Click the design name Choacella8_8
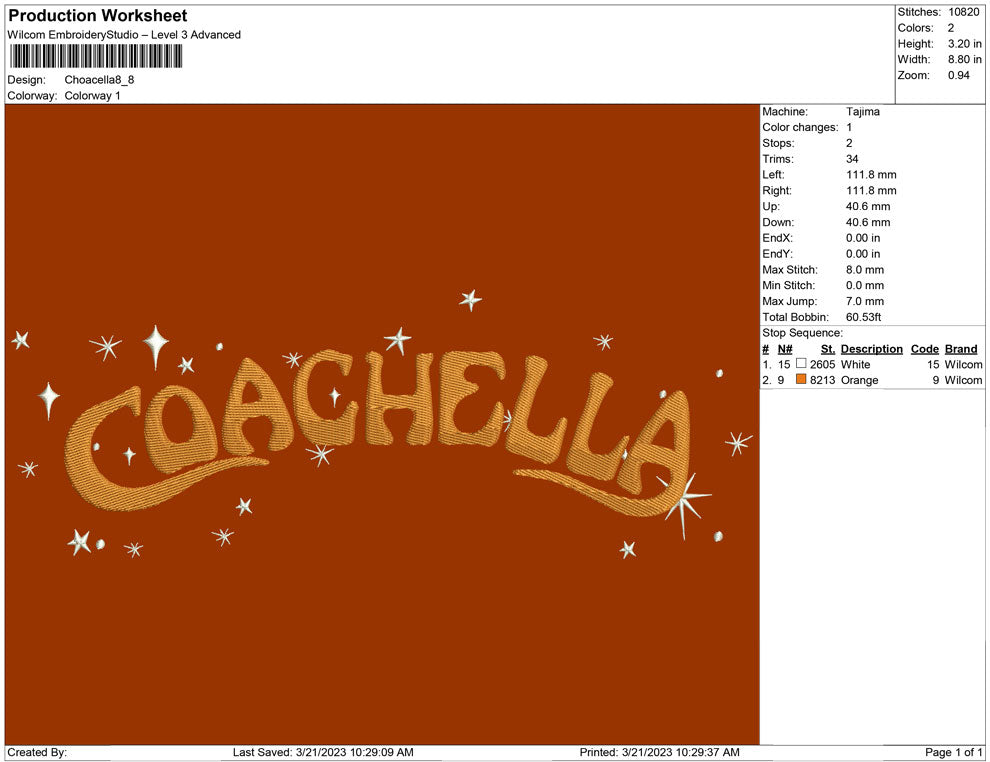 point(99,79)
